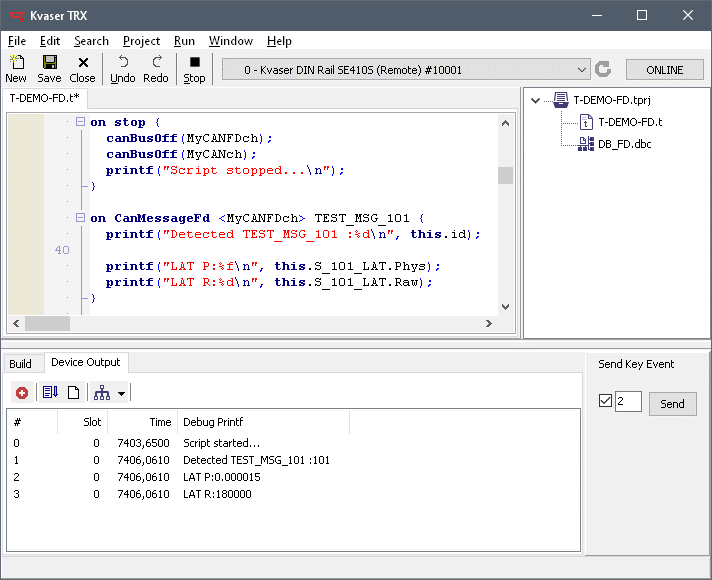Click the auto-scroll output list icon
This screenshot has width=712, height=580.
(50, 393)
